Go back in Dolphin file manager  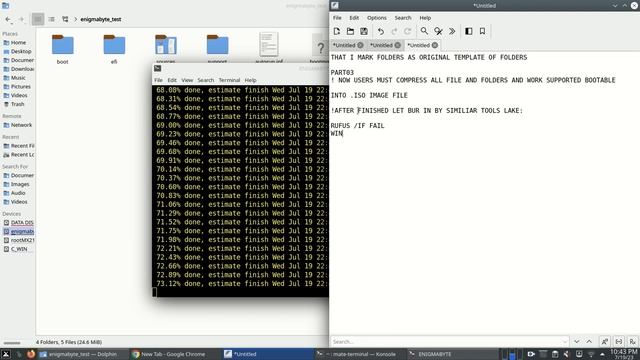click(8, 19)
